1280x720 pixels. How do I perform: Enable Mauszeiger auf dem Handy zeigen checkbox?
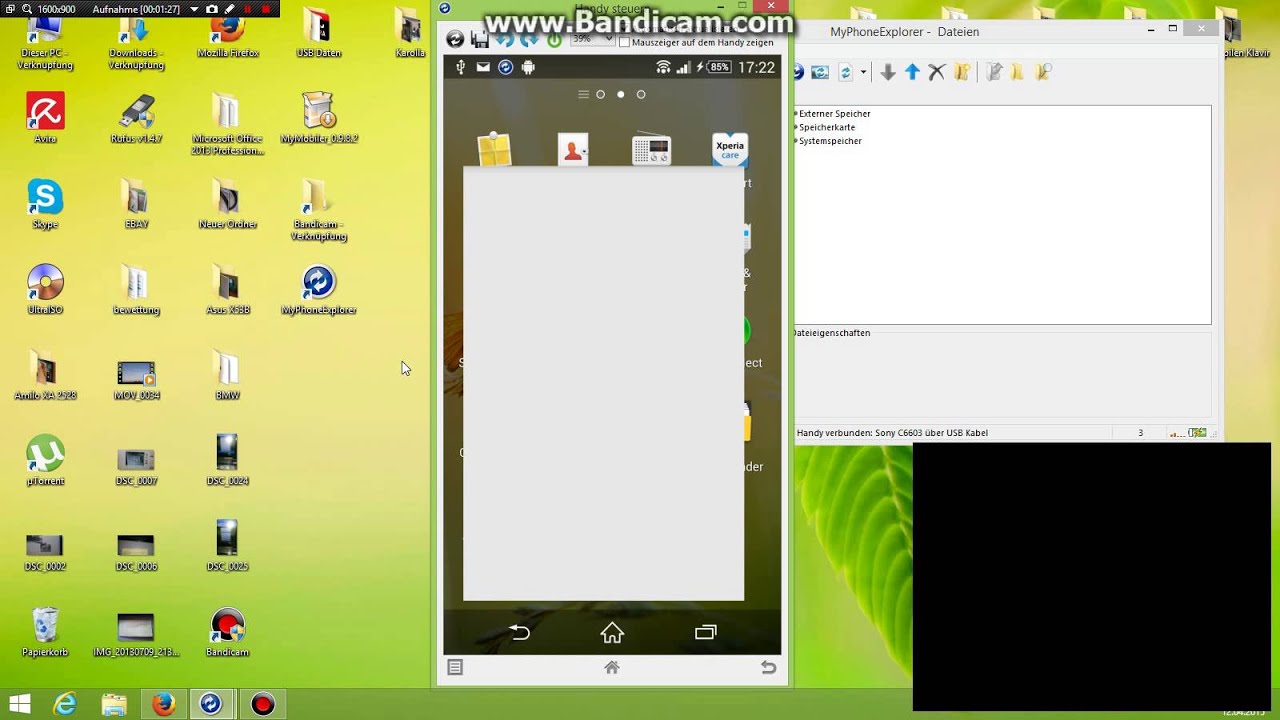[x=624, y=43]
